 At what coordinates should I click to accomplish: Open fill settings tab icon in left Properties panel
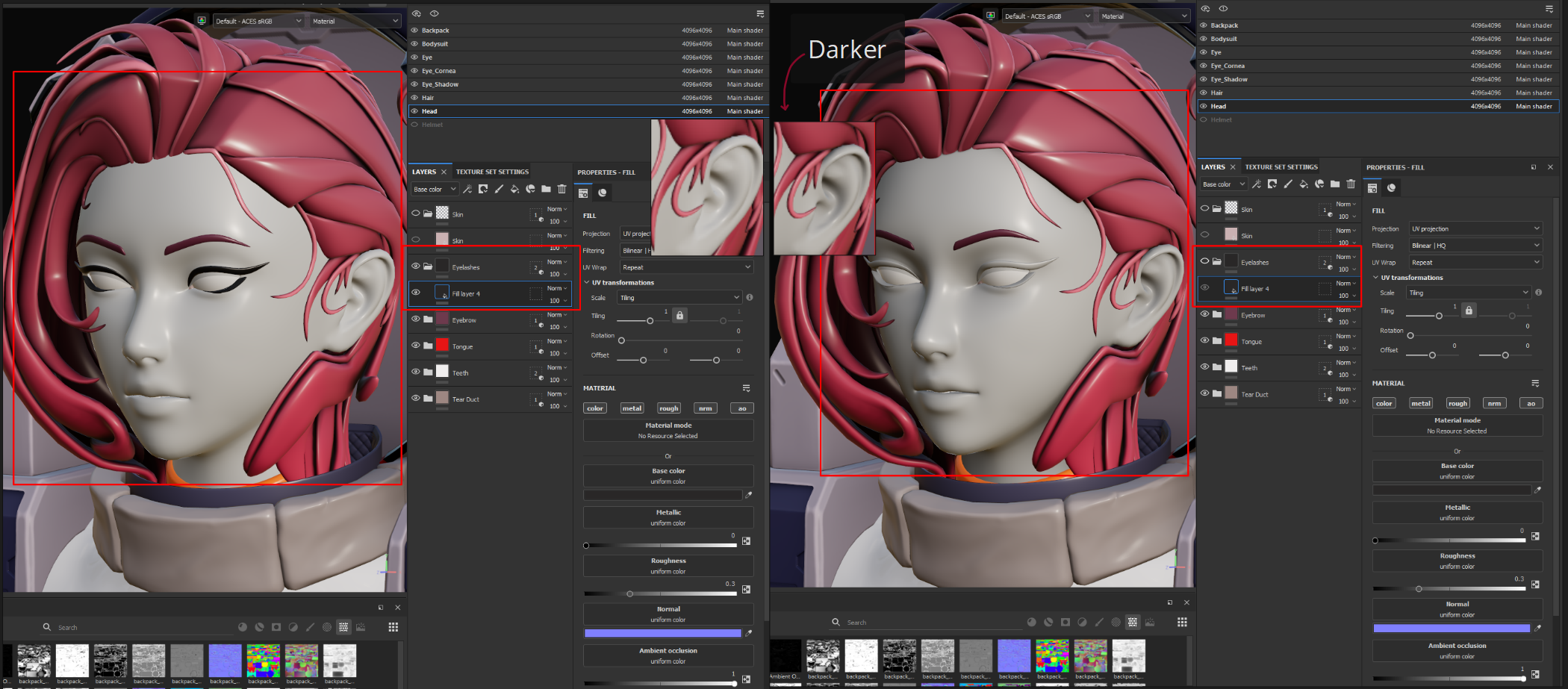(583, 193)
